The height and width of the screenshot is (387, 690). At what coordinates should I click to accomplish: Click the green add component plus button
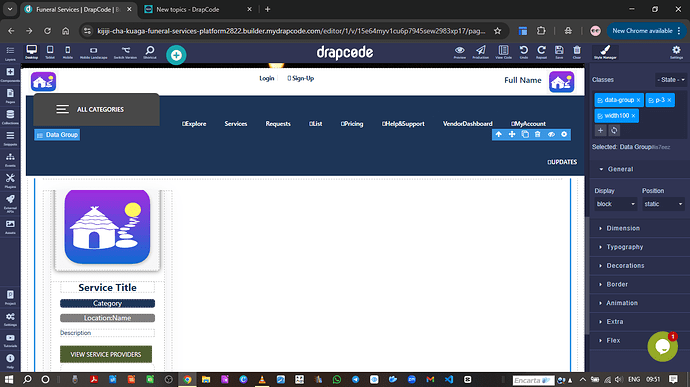[176, 55]
